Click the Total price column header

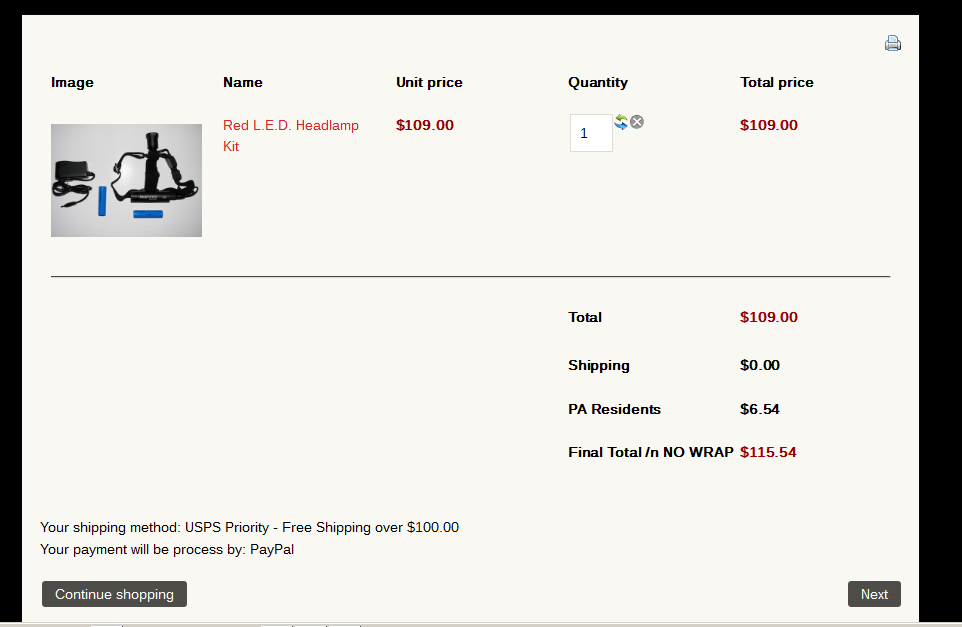click(x=776, y=82)
